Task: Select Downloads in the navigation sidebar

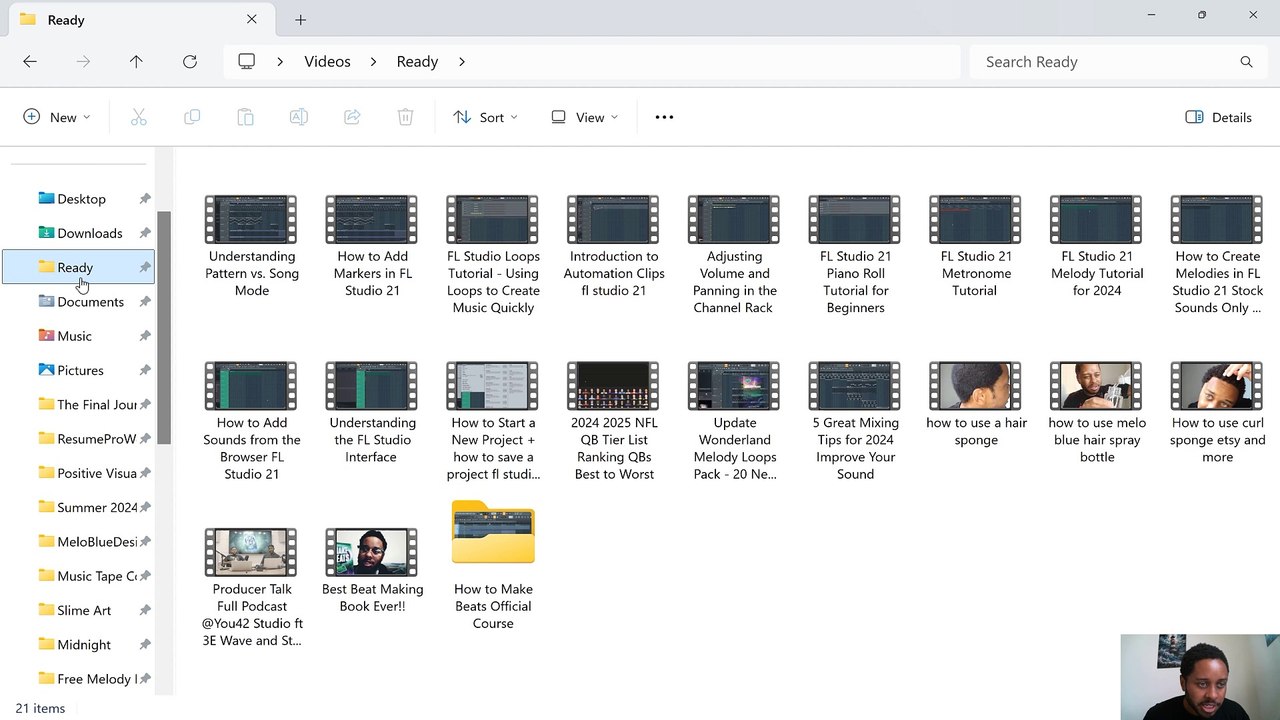Action: [x=89, y=233]
